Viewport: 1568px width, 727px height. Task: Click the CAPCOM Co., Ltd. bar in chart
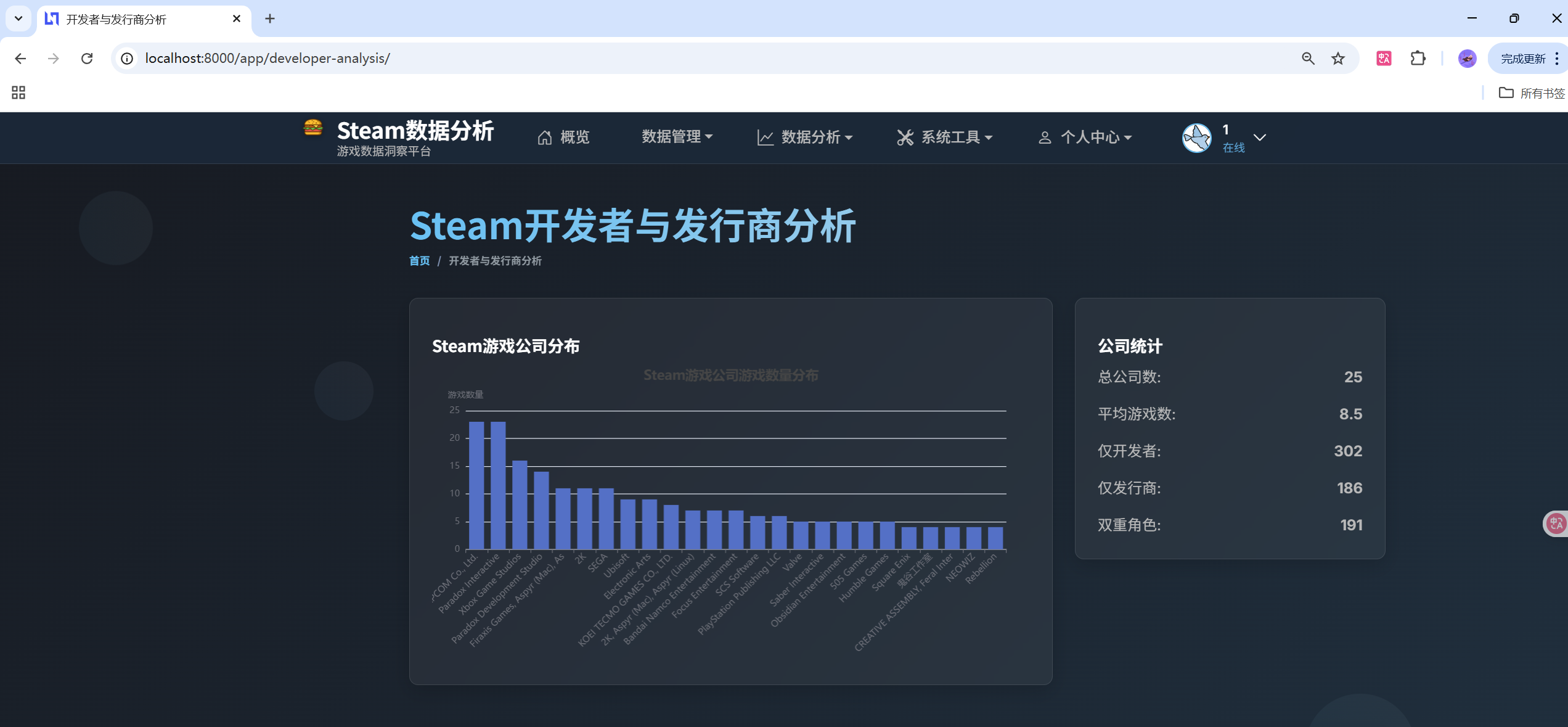(x=476, y=485)
